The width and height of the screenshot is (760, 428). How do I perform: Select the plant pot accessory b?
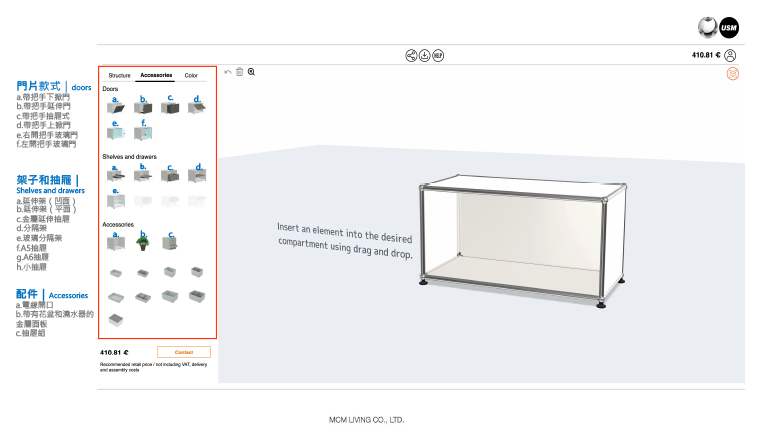[143, 242]
